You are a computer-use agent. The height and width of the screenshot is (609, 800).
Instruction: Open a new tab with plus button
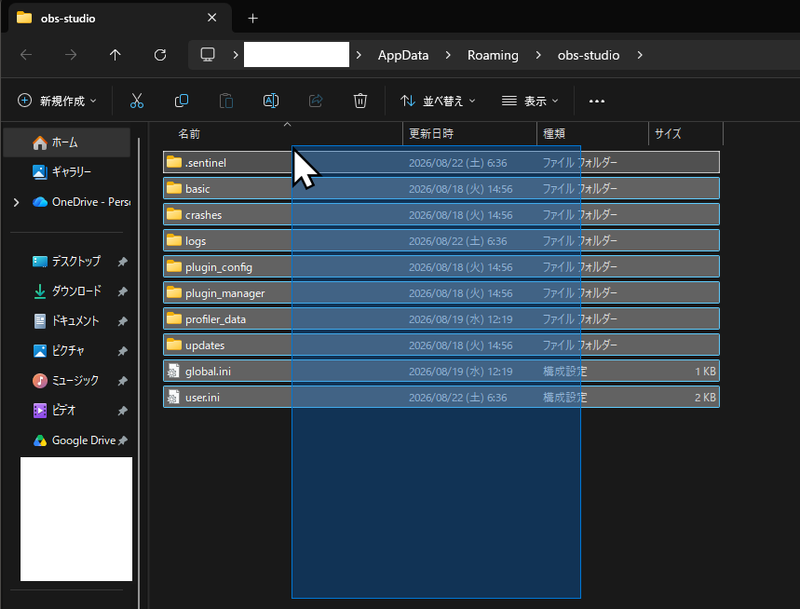point(253,18)
